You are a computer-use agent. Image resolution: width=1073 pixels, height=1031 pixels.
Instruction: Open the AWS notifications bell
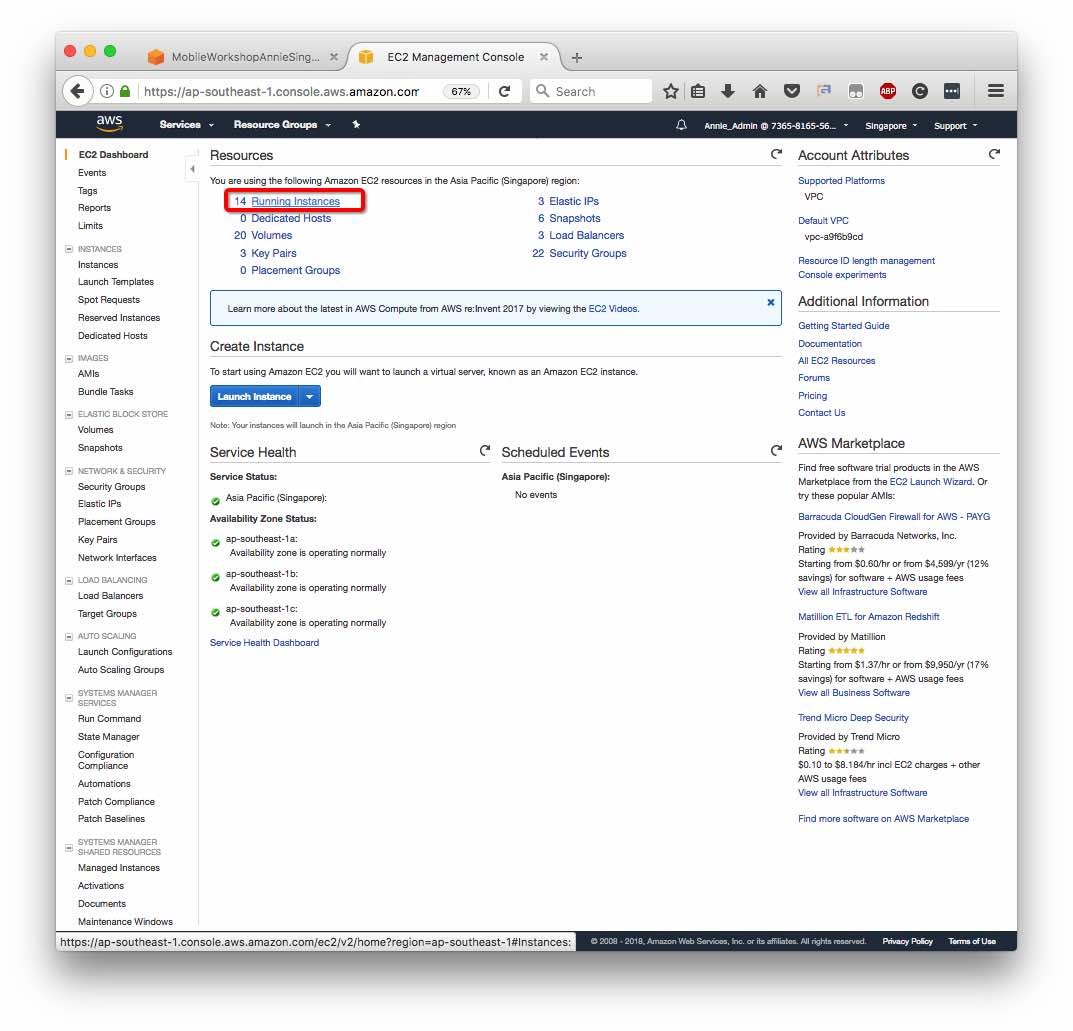pos(681,125)
